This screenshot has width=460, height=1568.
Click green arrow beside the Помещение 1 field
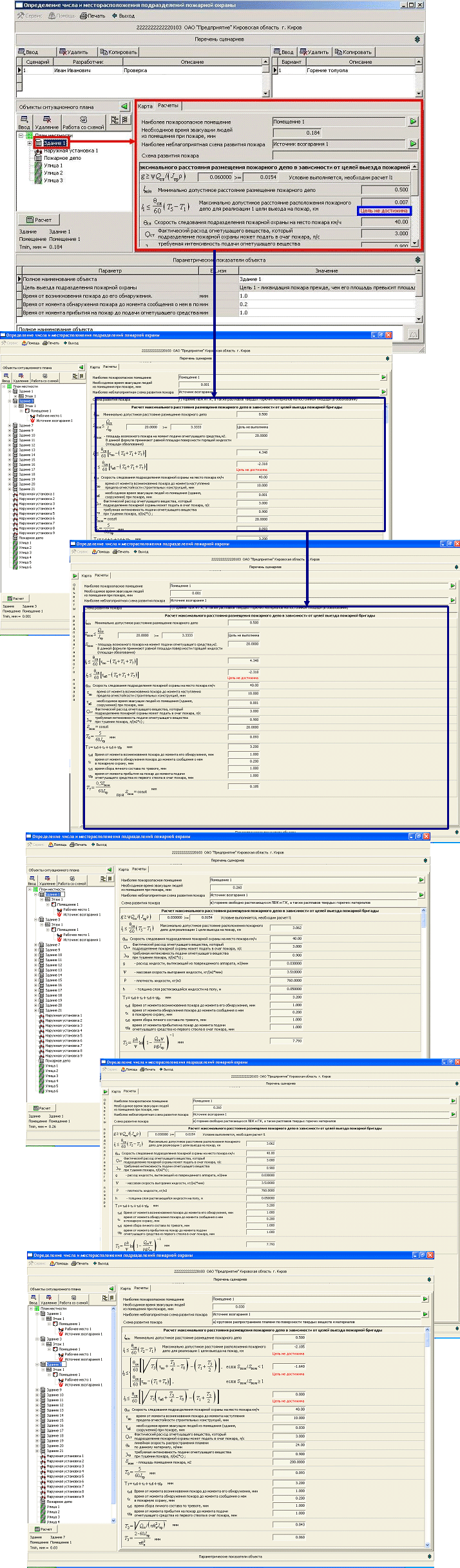[x=413, y=121]
